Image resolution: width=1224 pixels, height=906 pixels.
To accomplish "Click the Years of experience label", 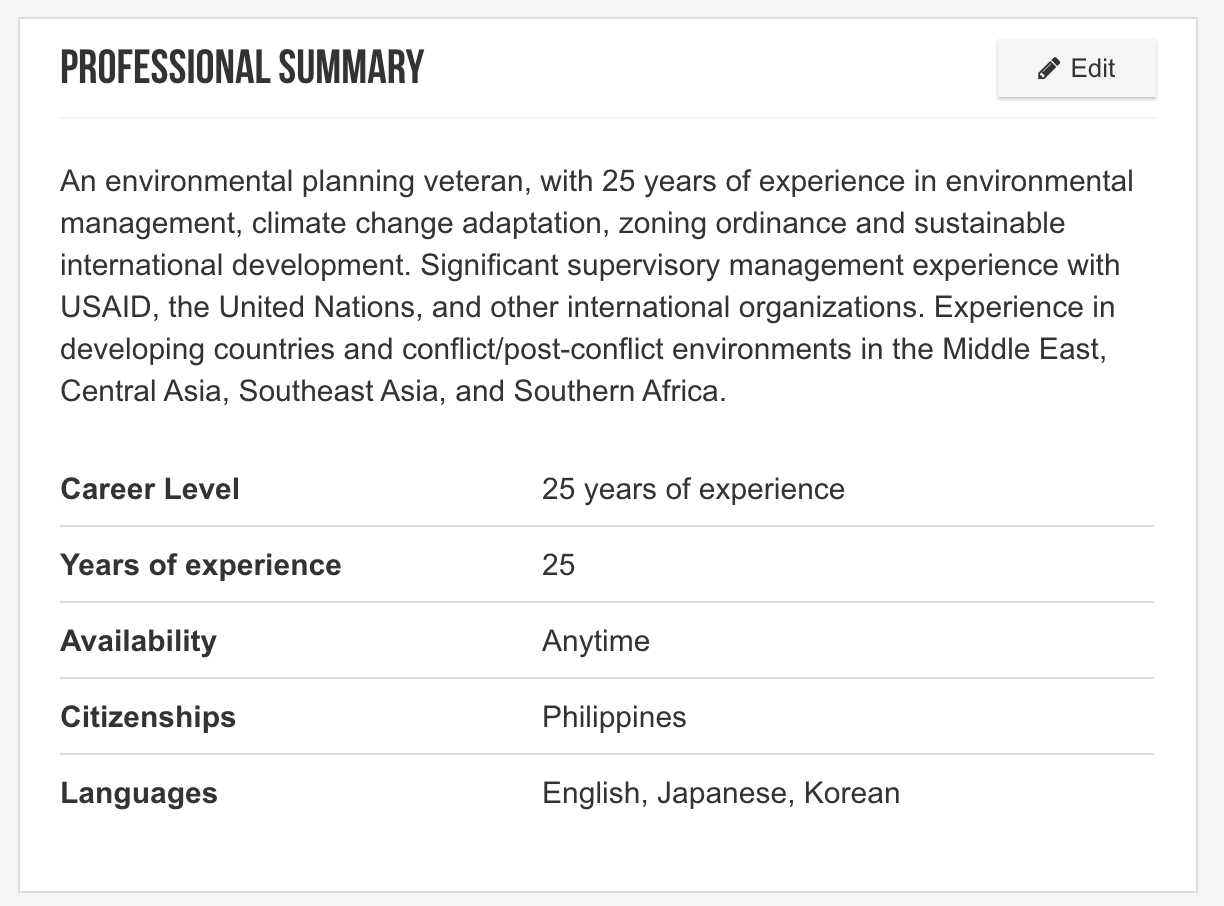I will 201,565.
